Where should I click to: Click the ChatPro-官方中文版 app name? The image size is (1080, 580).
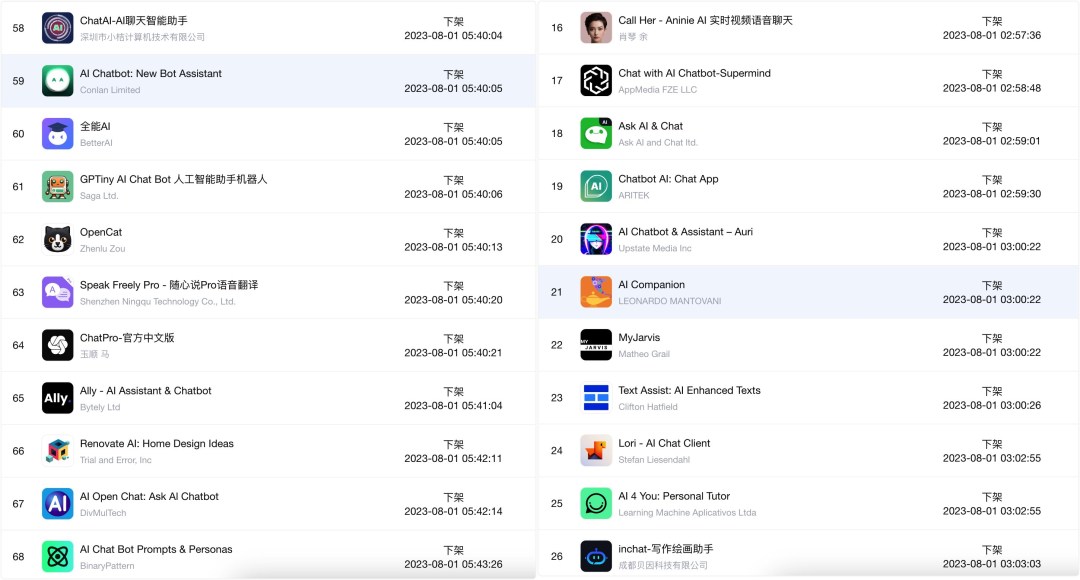click(127, 338)
